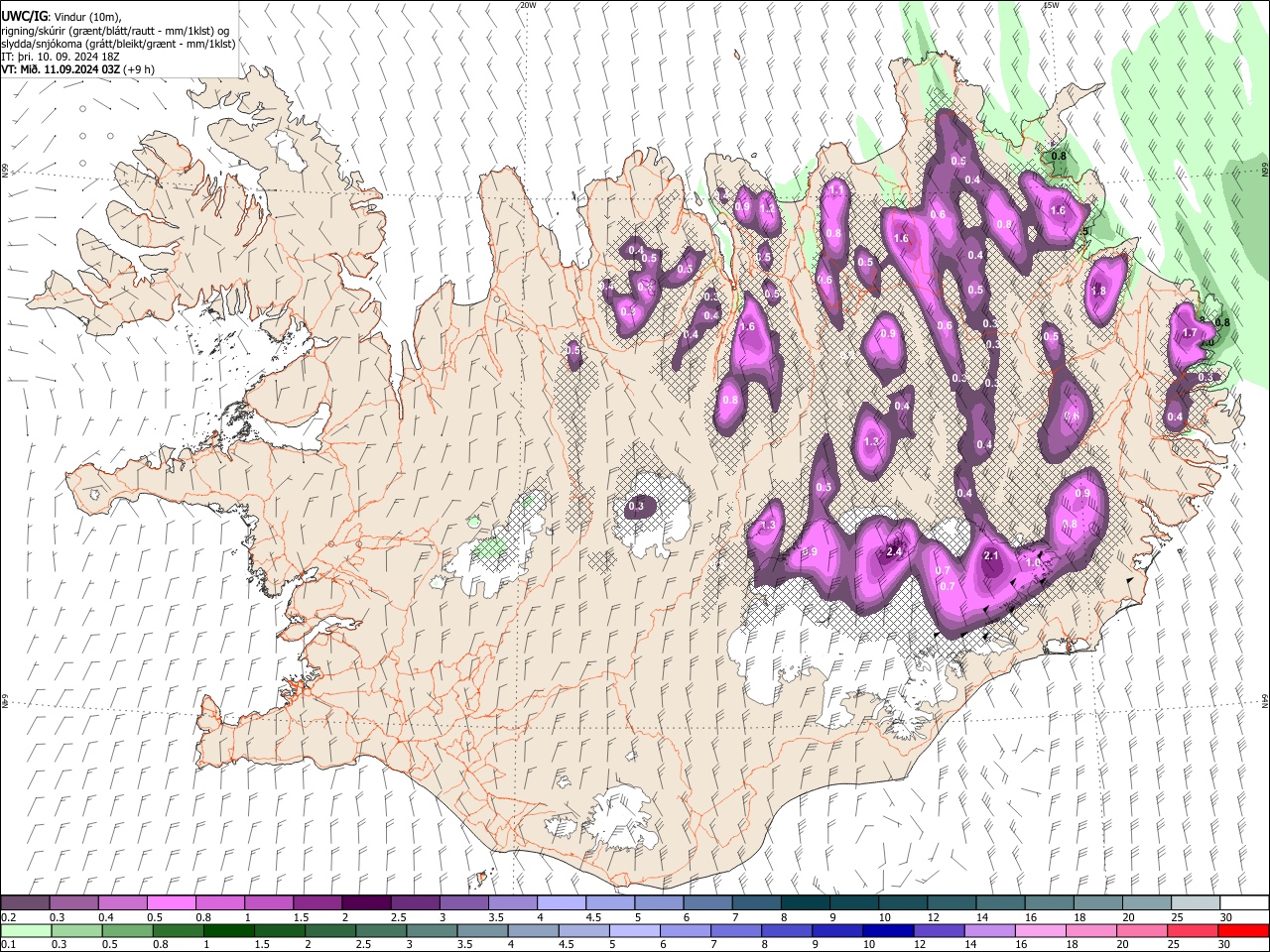Screen dimensions: 1270x952
Task: Pick the lavender snow swatch between 4 and 4.5
Action: click(561, 903)
